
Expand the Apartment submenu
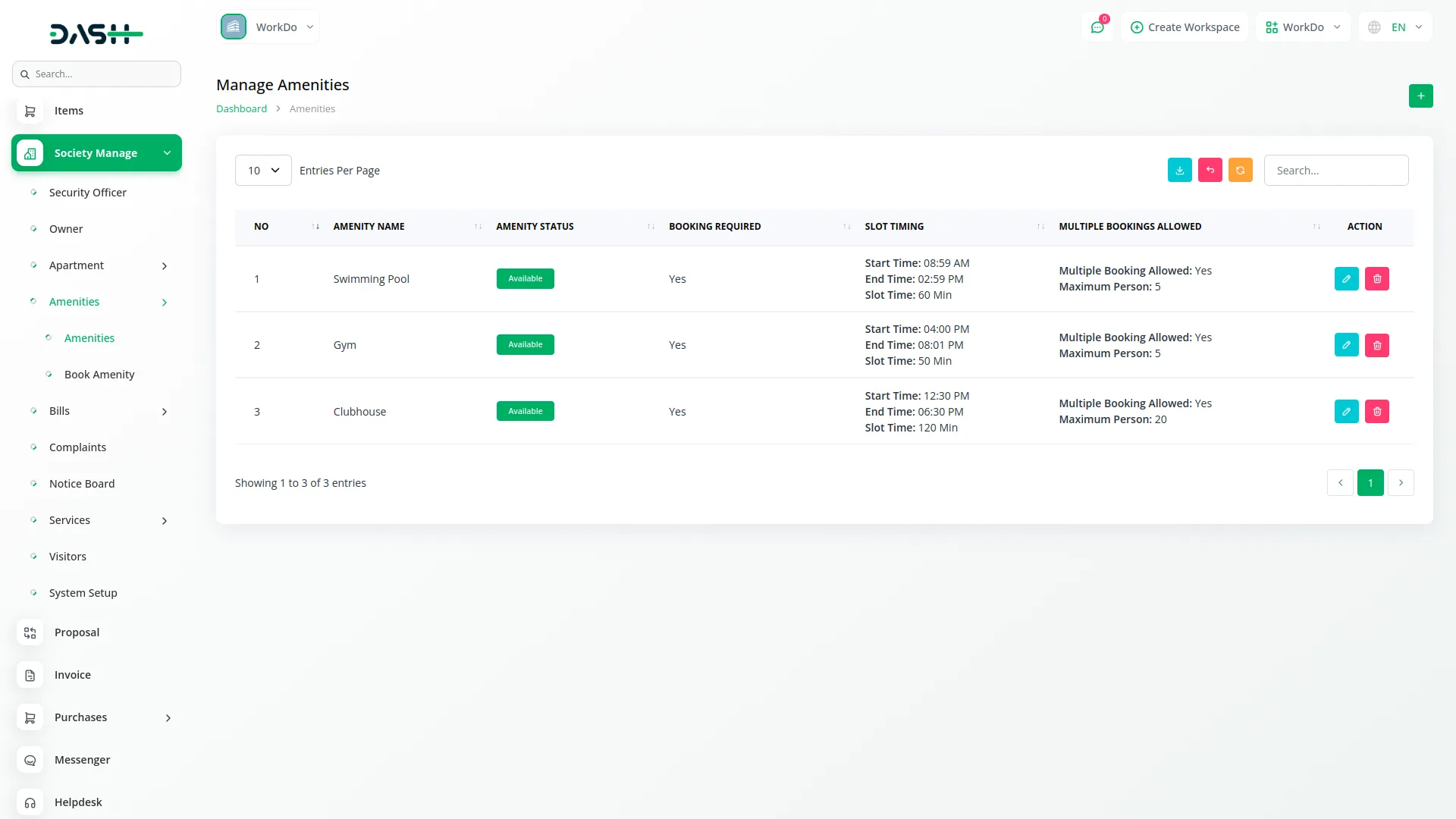pos(165,265)
